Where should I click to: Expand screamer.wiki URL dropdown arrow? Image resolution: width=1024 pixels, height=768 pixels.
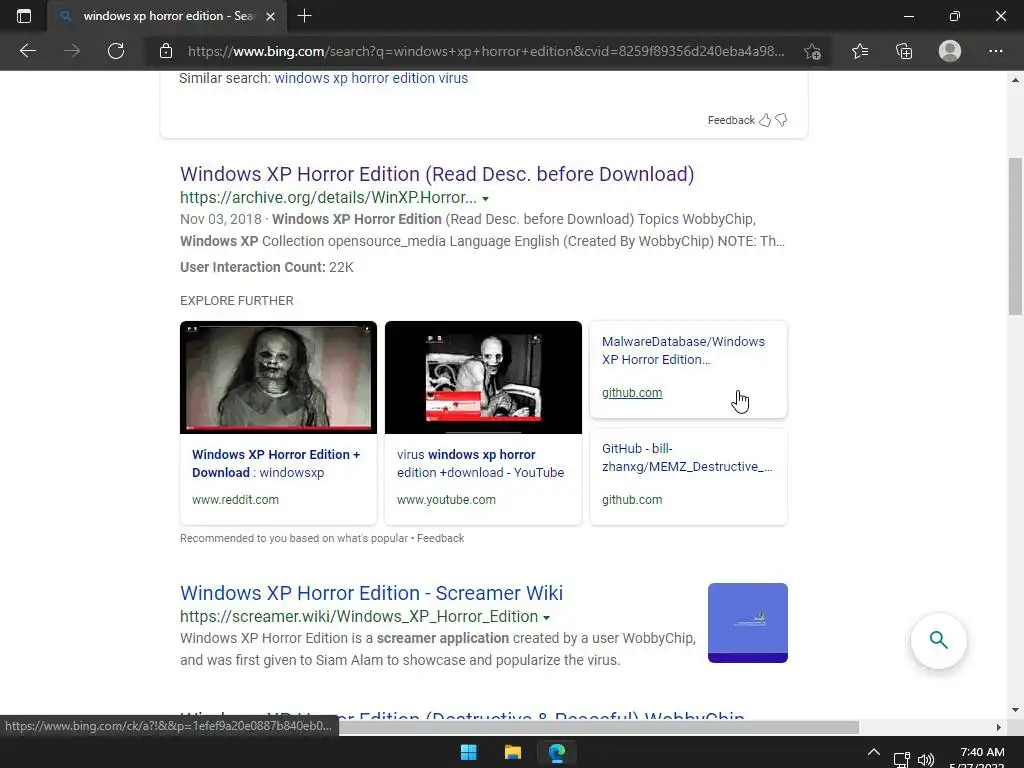click(547, 618)
